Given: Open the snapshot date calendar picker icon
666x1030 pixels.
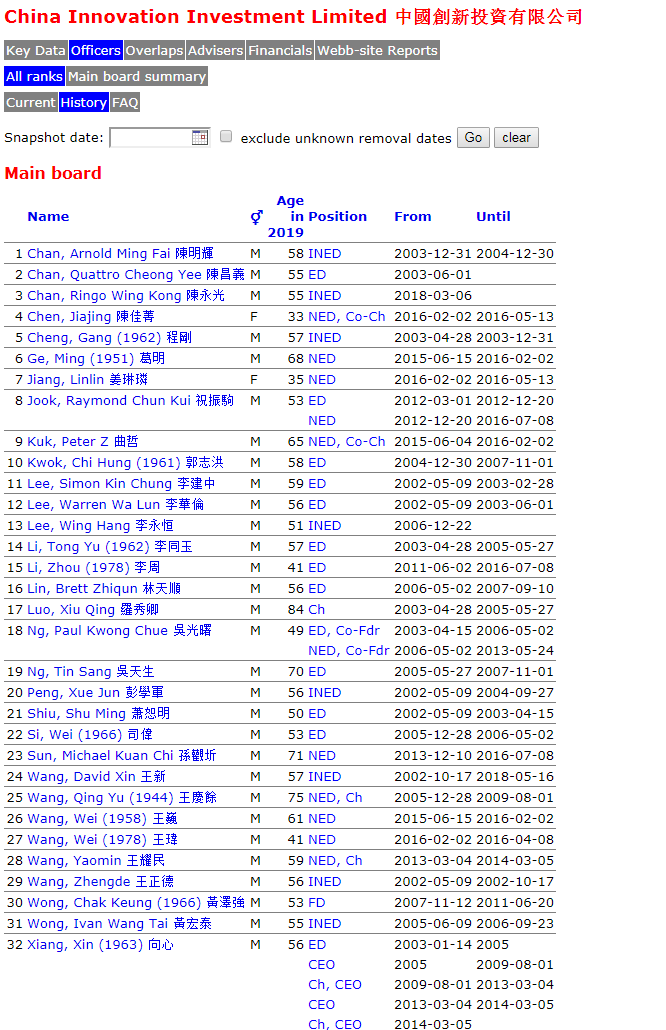Looking at the screenshot, I should (200, 137).
